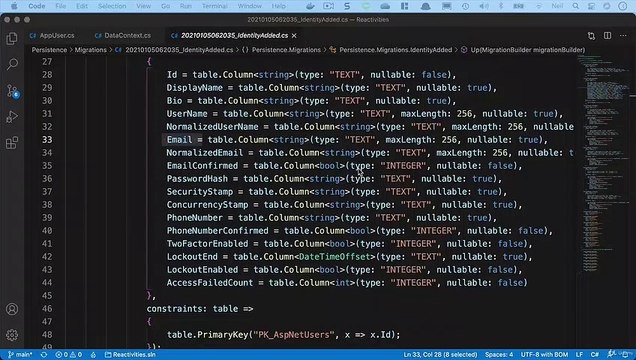Change line ending via LF indicator
Screen dimensions: 636x360
pos(579,355)
